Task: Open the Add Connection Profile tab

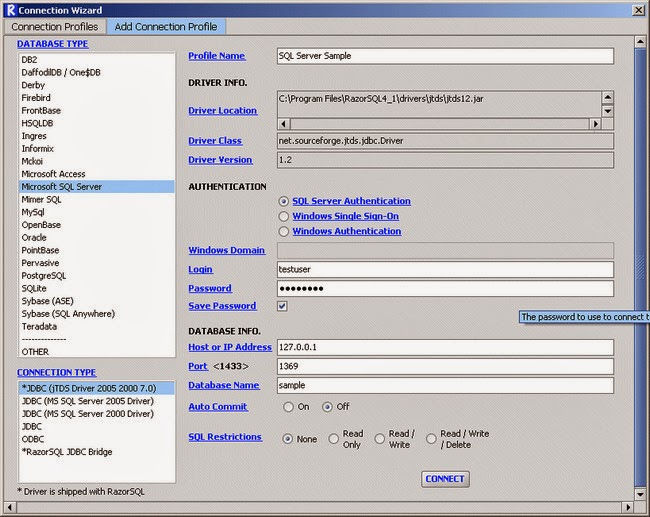Action: [166, 27]
